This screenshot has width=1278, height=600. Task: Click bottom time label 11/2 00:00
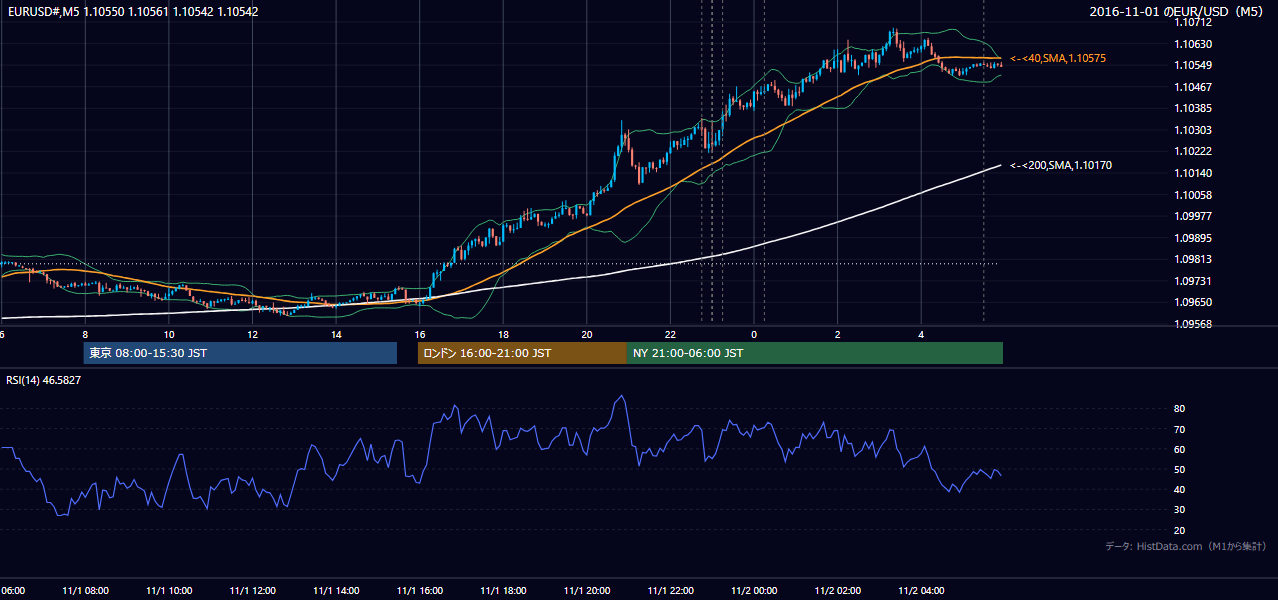coord(753,591)
